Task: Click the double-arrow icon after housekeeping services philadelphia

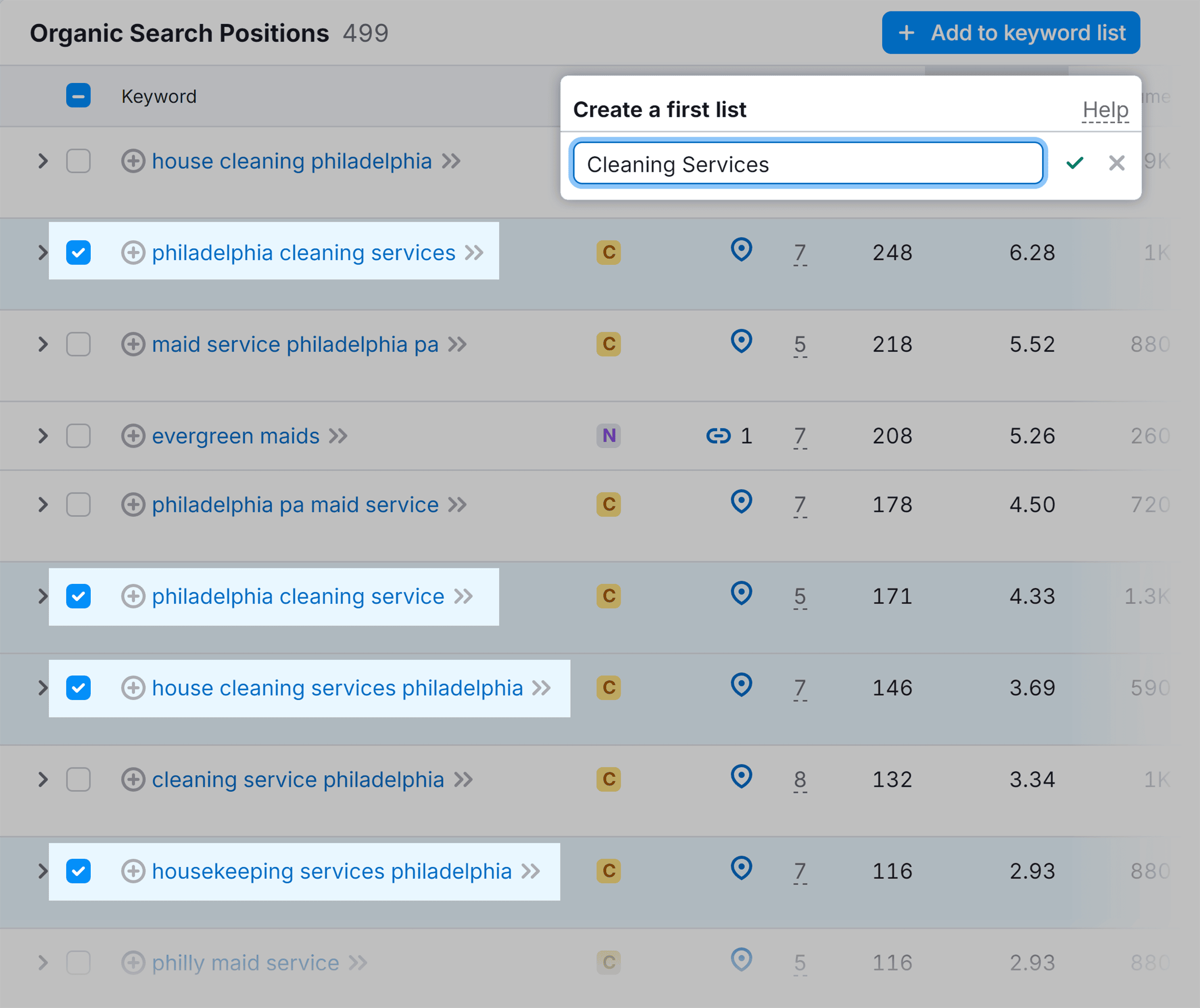Action: (x=531, y=871)
